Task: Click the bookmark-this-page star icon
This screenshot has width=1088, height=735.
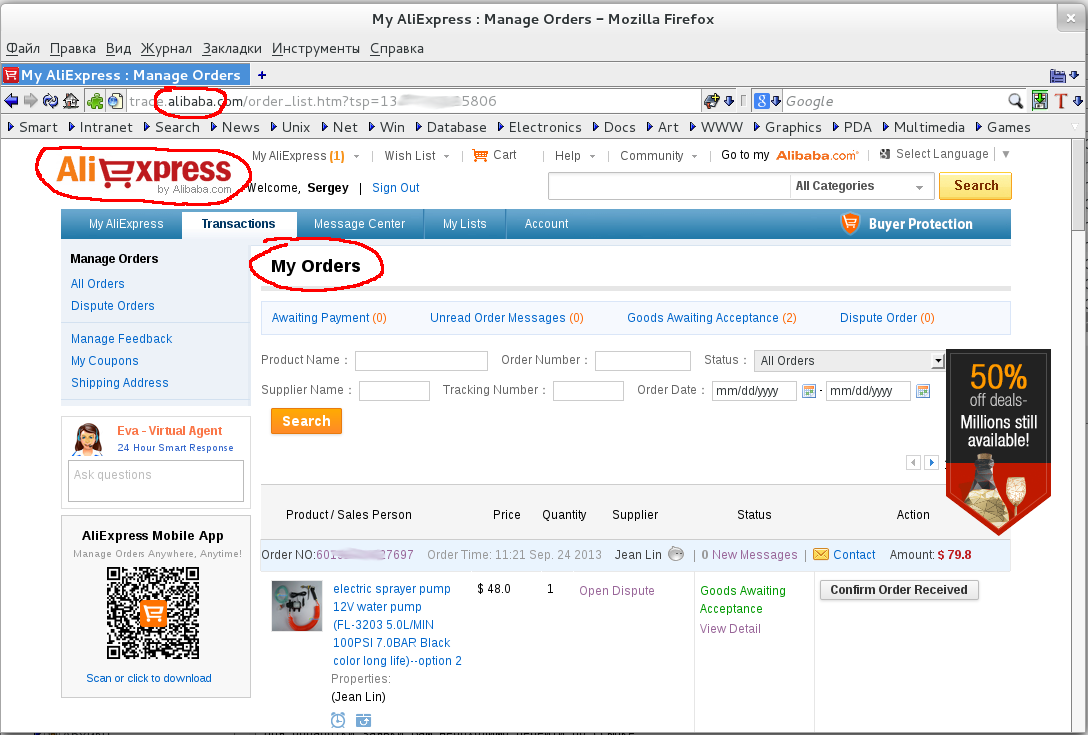Action: click(x=711, y=101)
